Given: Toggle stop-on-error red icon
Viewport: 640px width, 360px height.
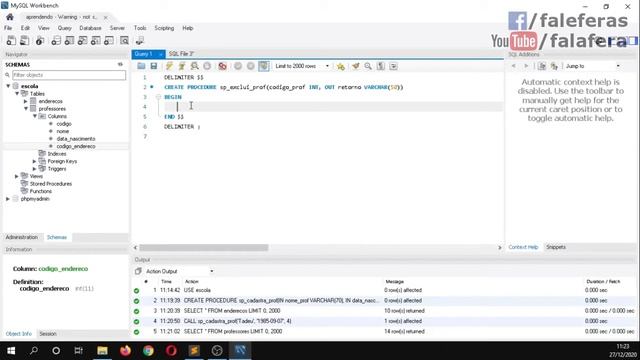Looking at the screenshot, I should (x=222, y=66).
